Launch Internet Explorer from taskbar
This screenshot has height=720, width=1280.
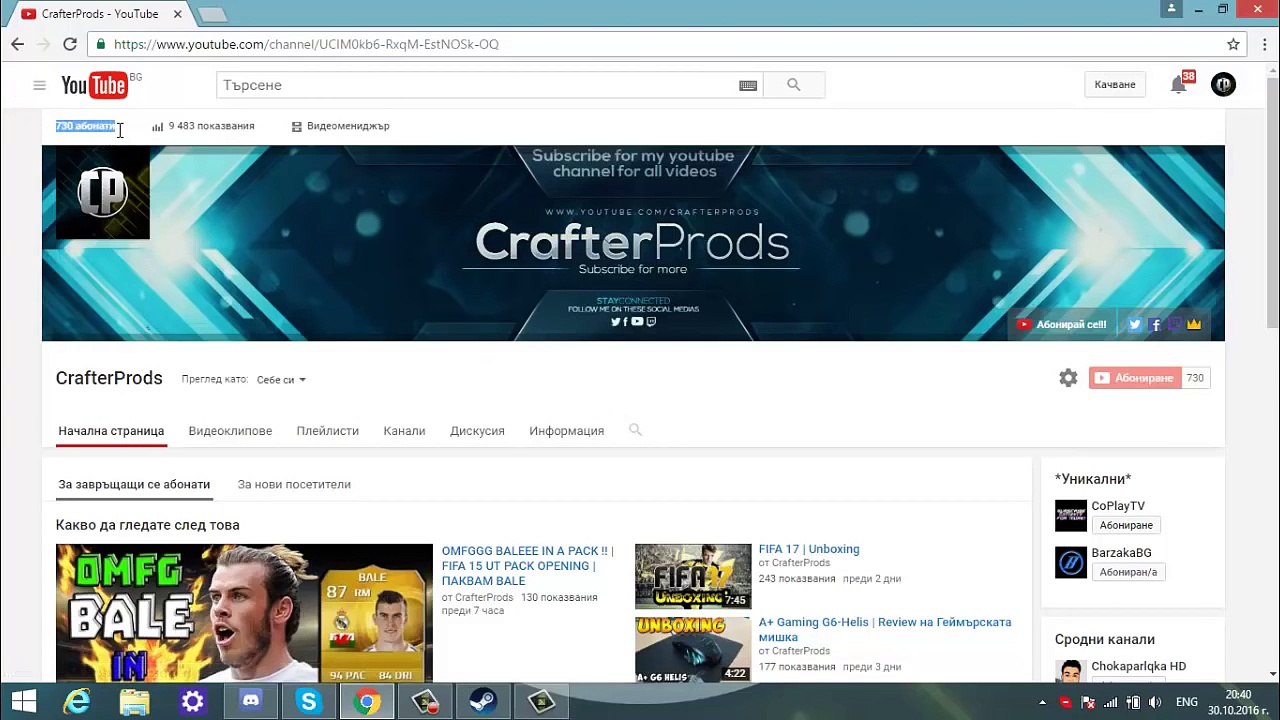pyautogui.click(x=77, y=702)
